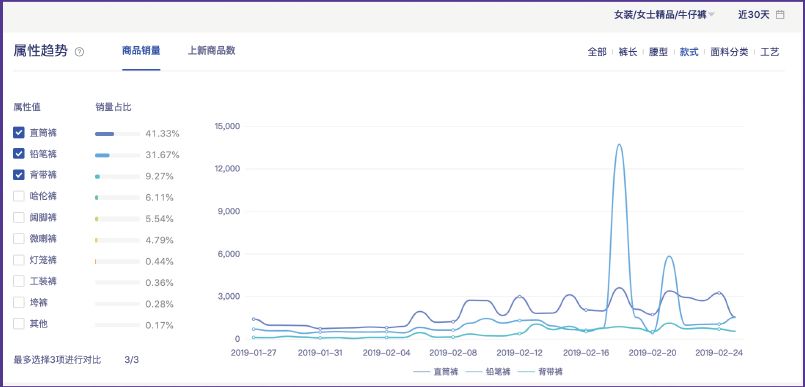Click the 0.44% value for 灯笼裤

pos(159,262)
